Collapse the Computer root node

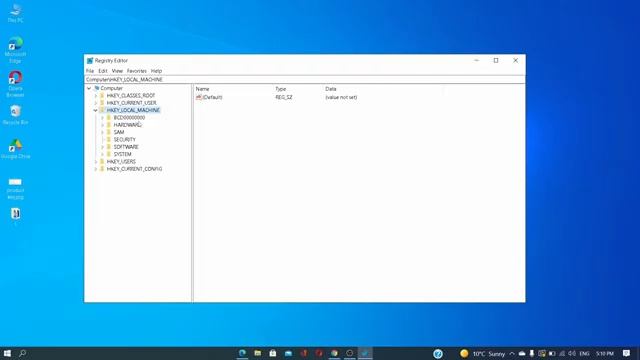[x=89, y=88]
